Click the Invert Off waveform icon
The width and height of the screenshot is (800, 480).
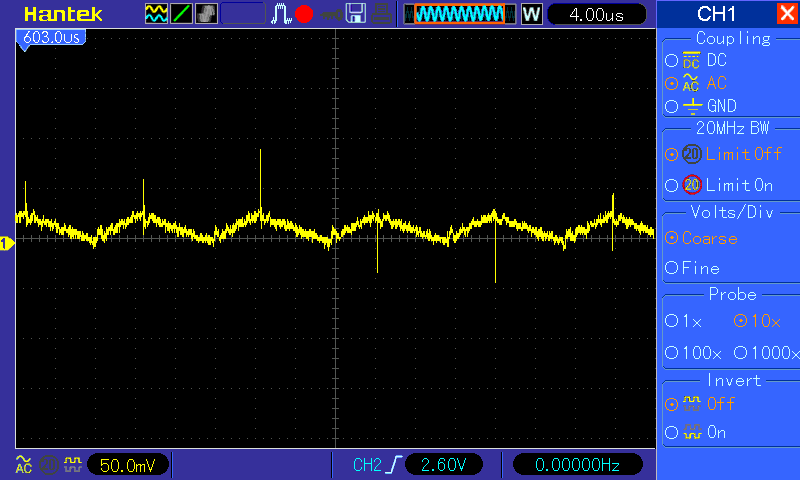click(692, 404)
